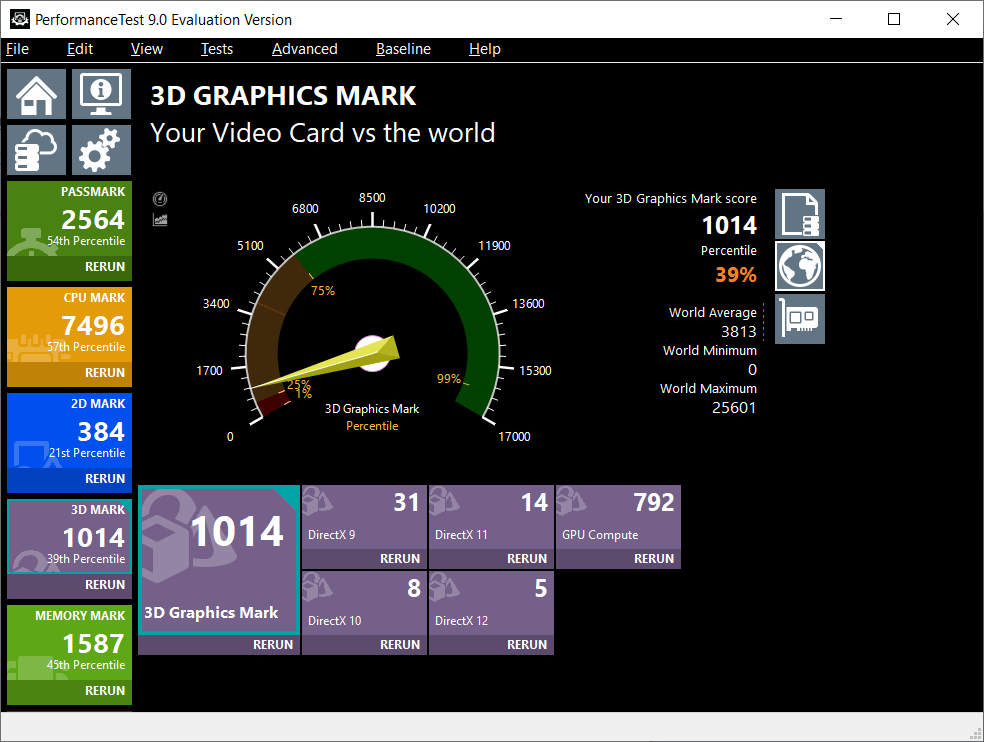Click the globe world comparison icon
The image size is (984, 742).
click(800, 266)
